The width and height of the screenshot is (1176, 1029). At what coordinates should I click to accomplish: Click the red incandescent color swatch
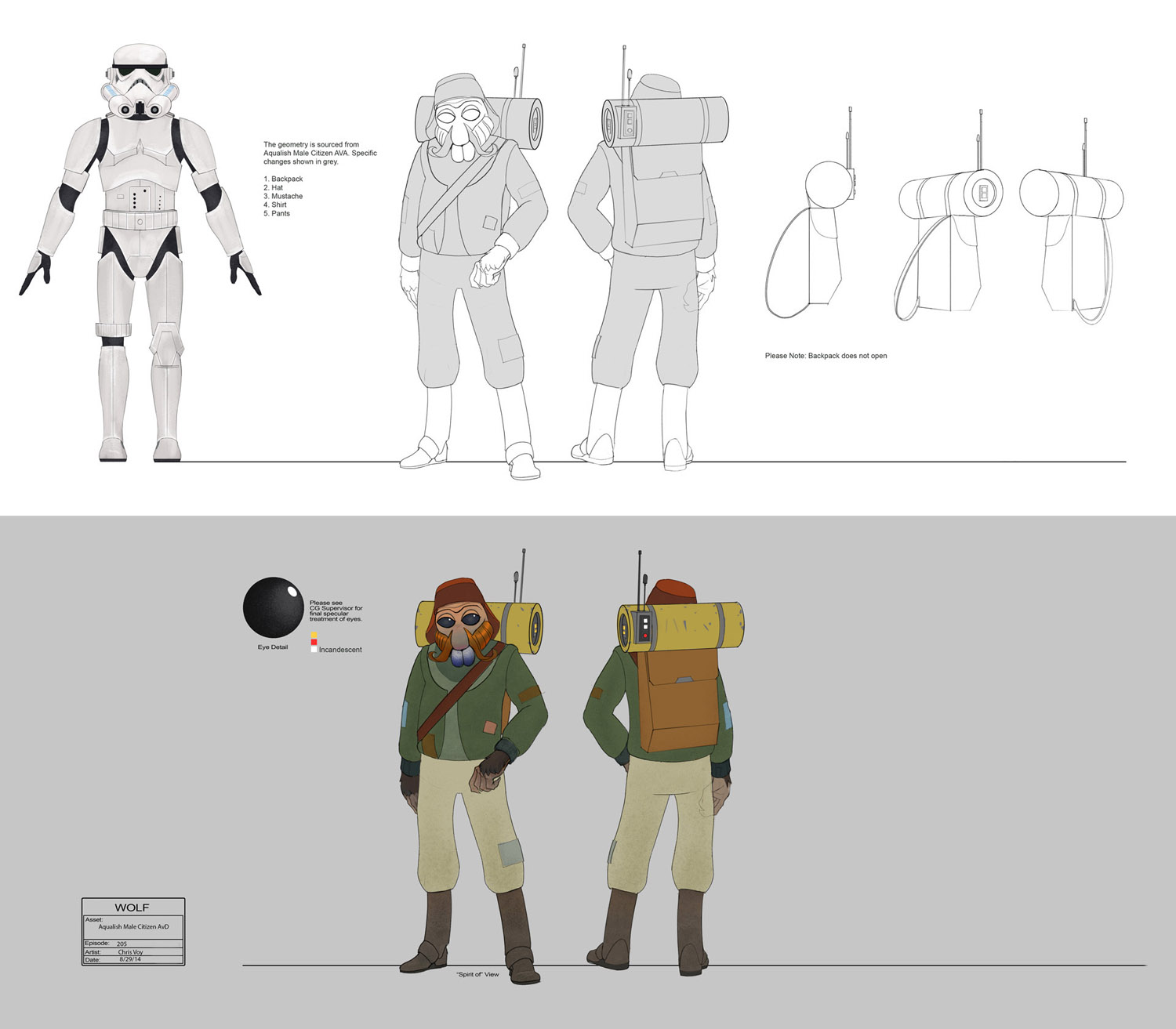point(314,642)
